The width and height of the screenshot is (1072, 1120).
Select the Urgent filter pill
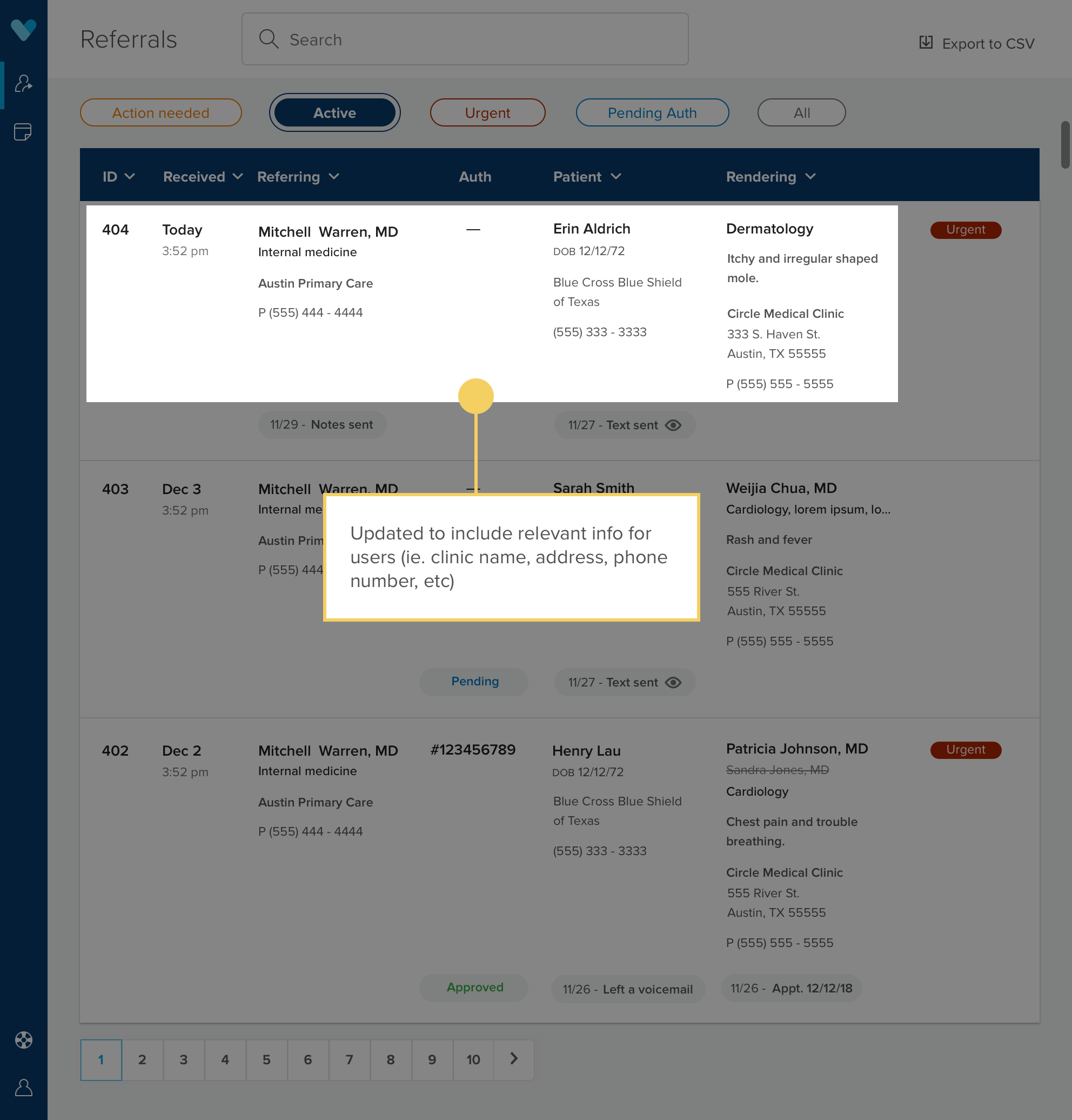pyautogui.click(x=487, y=112)
